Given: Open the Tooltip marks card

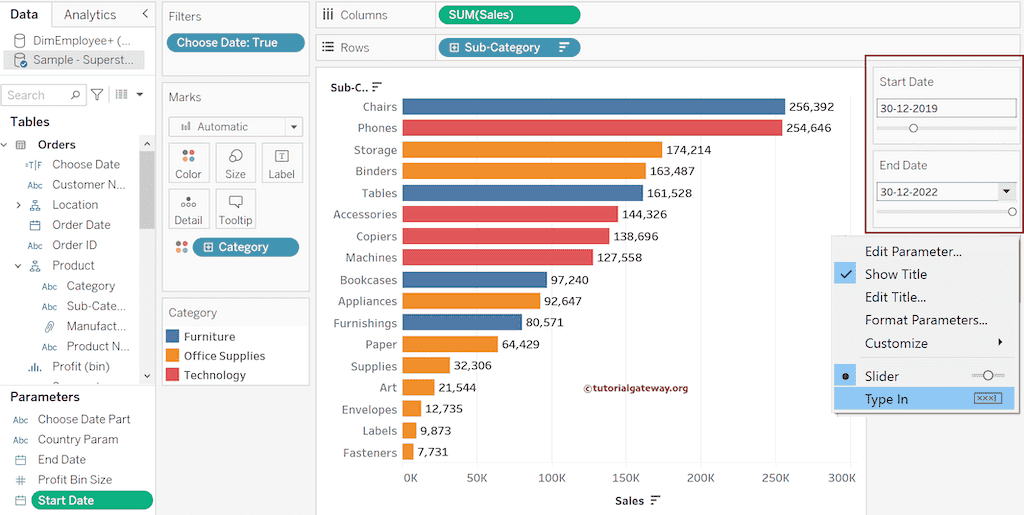Looking at the screenshot, I should pyautogui.click(x=235, y=210).
